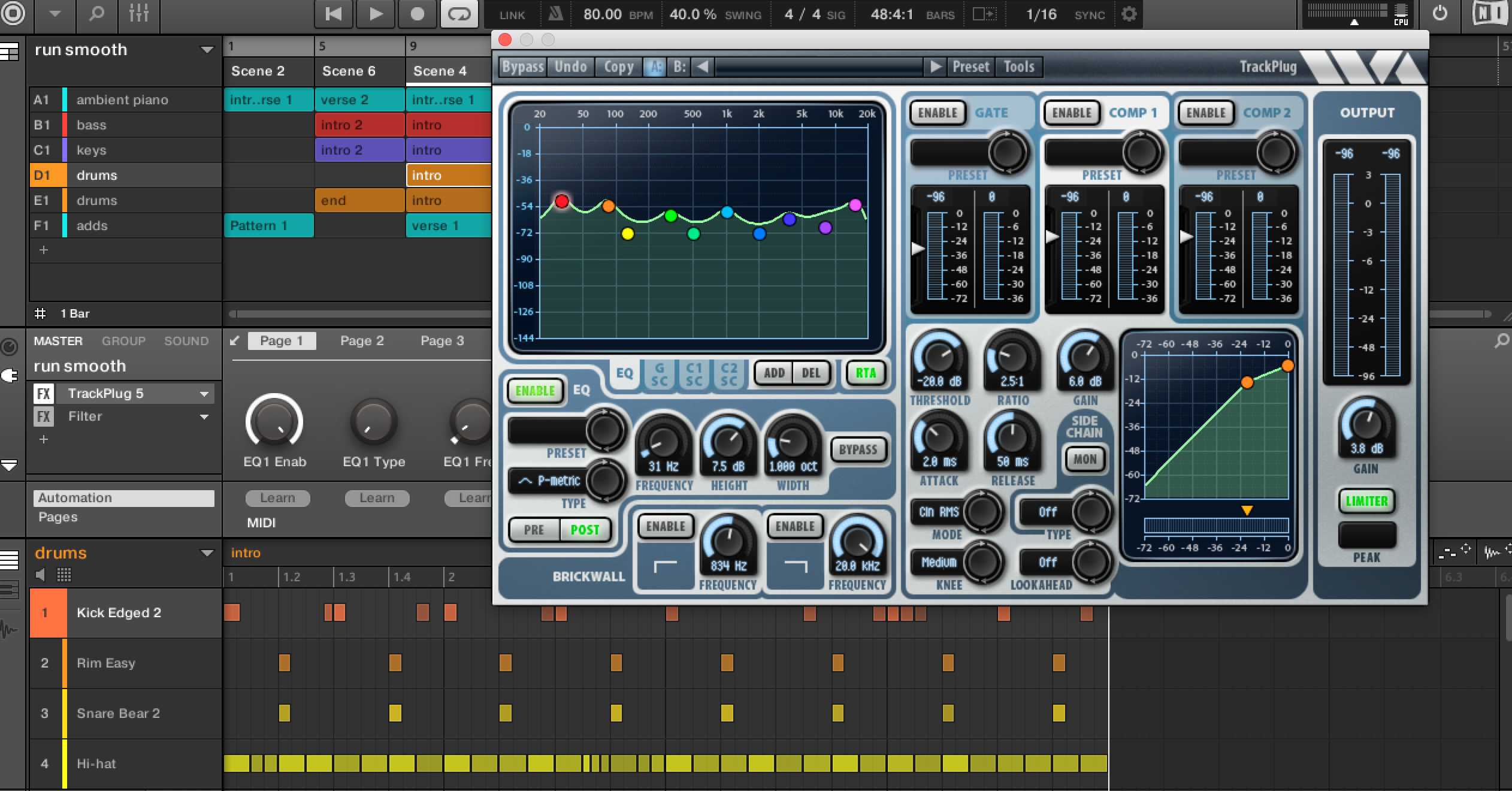Click the Play button in transport
Viewport: 1512px width, 791px height.
pyautogui.click(x=376, y=14)
